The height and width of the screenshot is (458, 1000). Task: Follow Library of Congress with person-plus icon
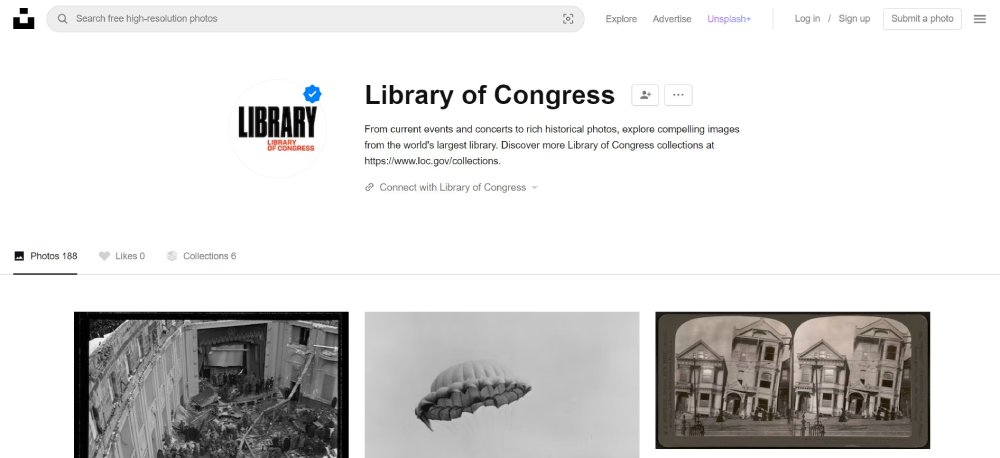(645, 95)
